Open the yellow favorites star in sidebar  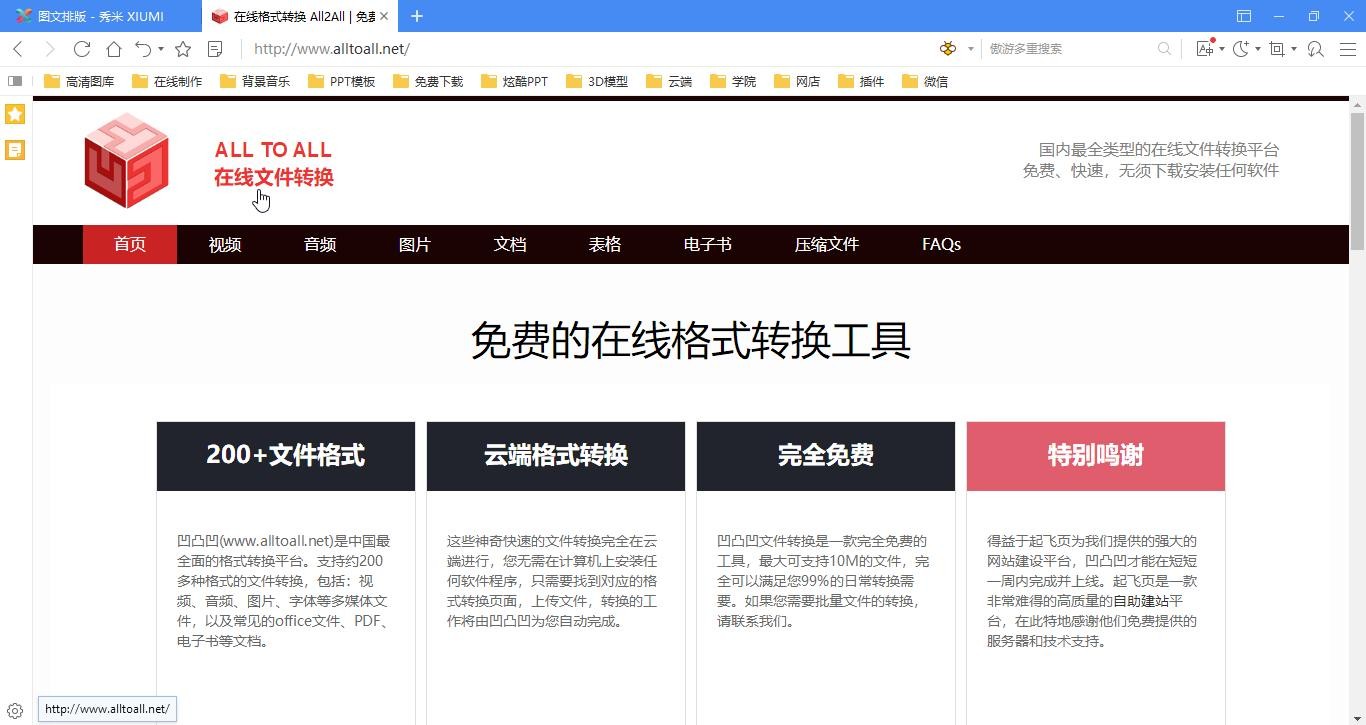coord(15,114)
